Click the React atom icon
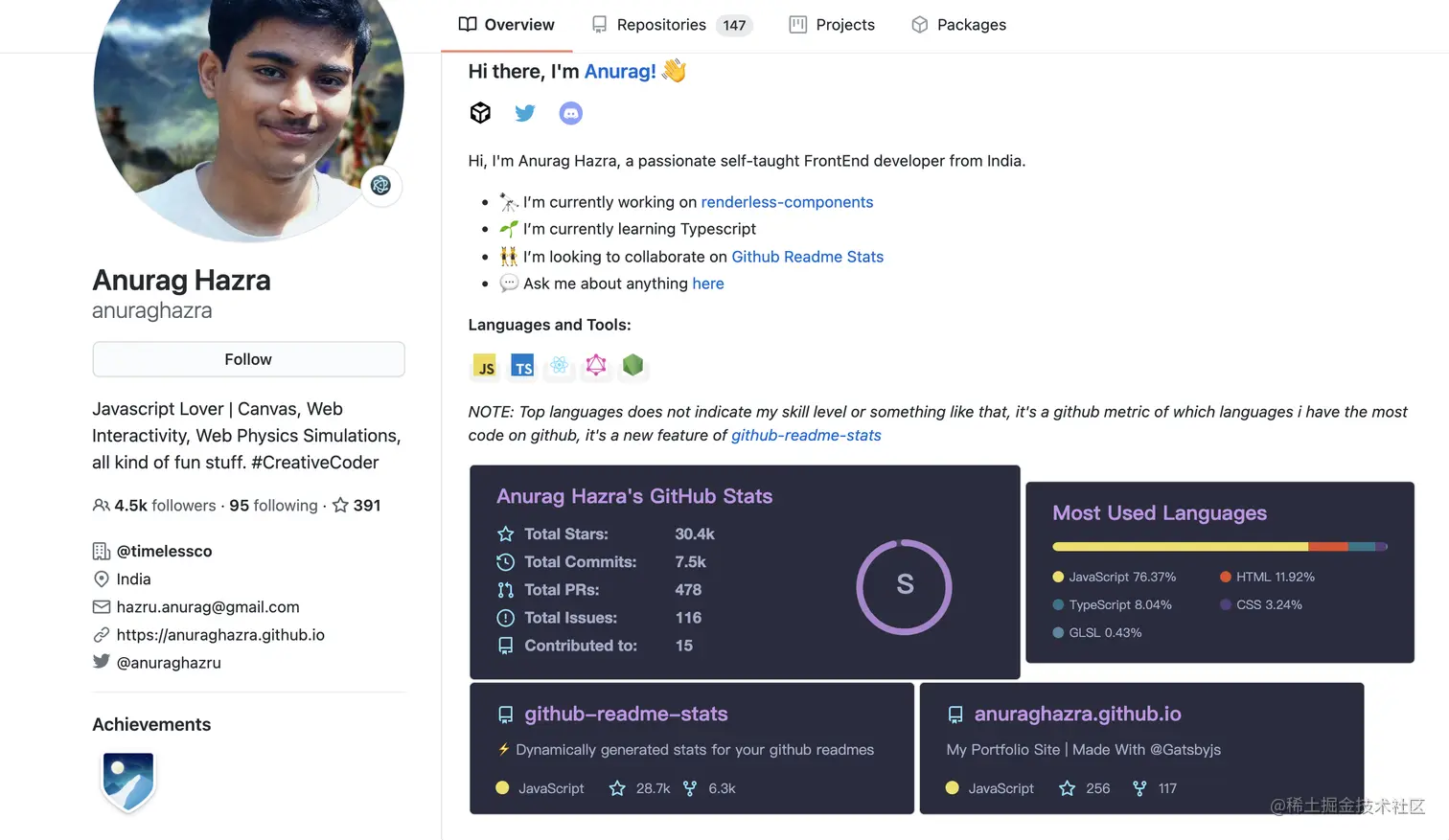 point(560,365)
